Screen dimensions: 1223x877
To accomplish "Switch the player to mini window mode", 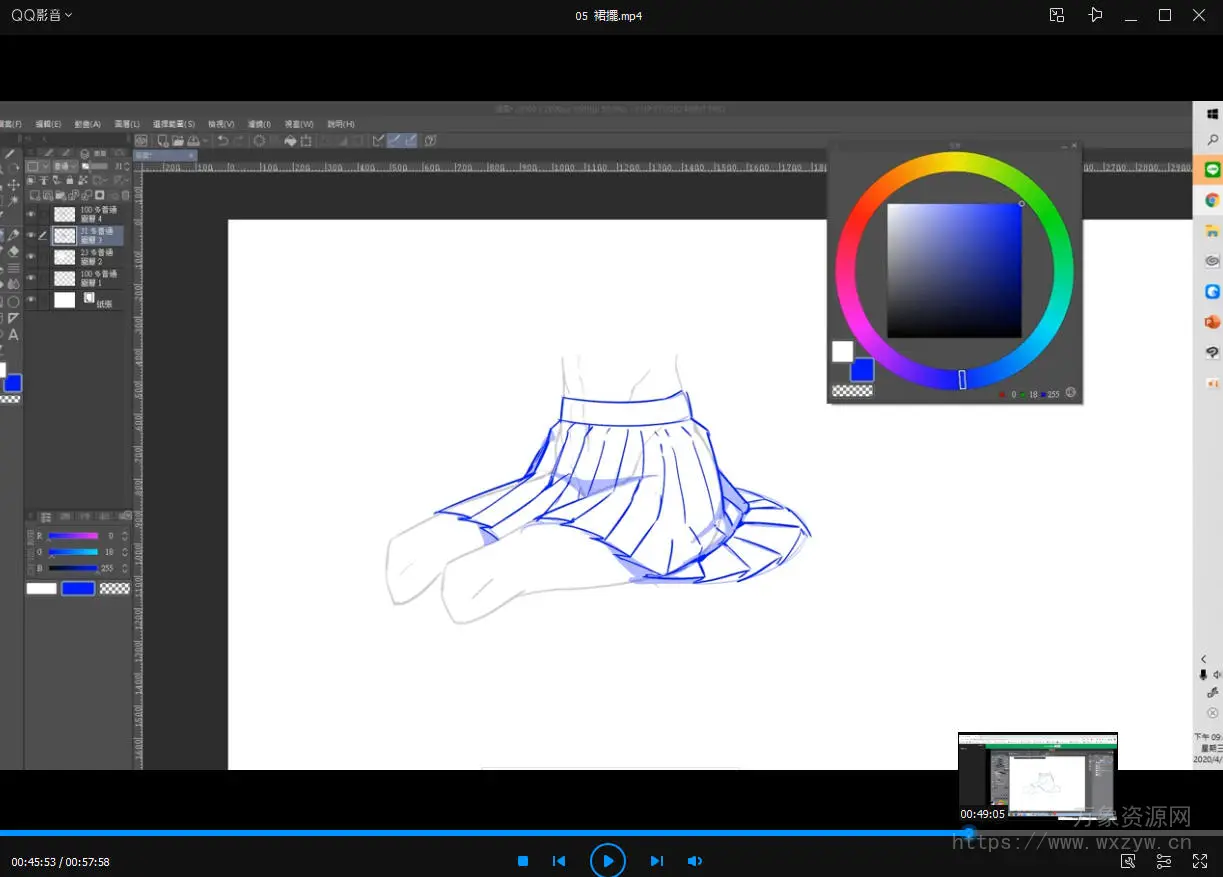I will 1057,15.
